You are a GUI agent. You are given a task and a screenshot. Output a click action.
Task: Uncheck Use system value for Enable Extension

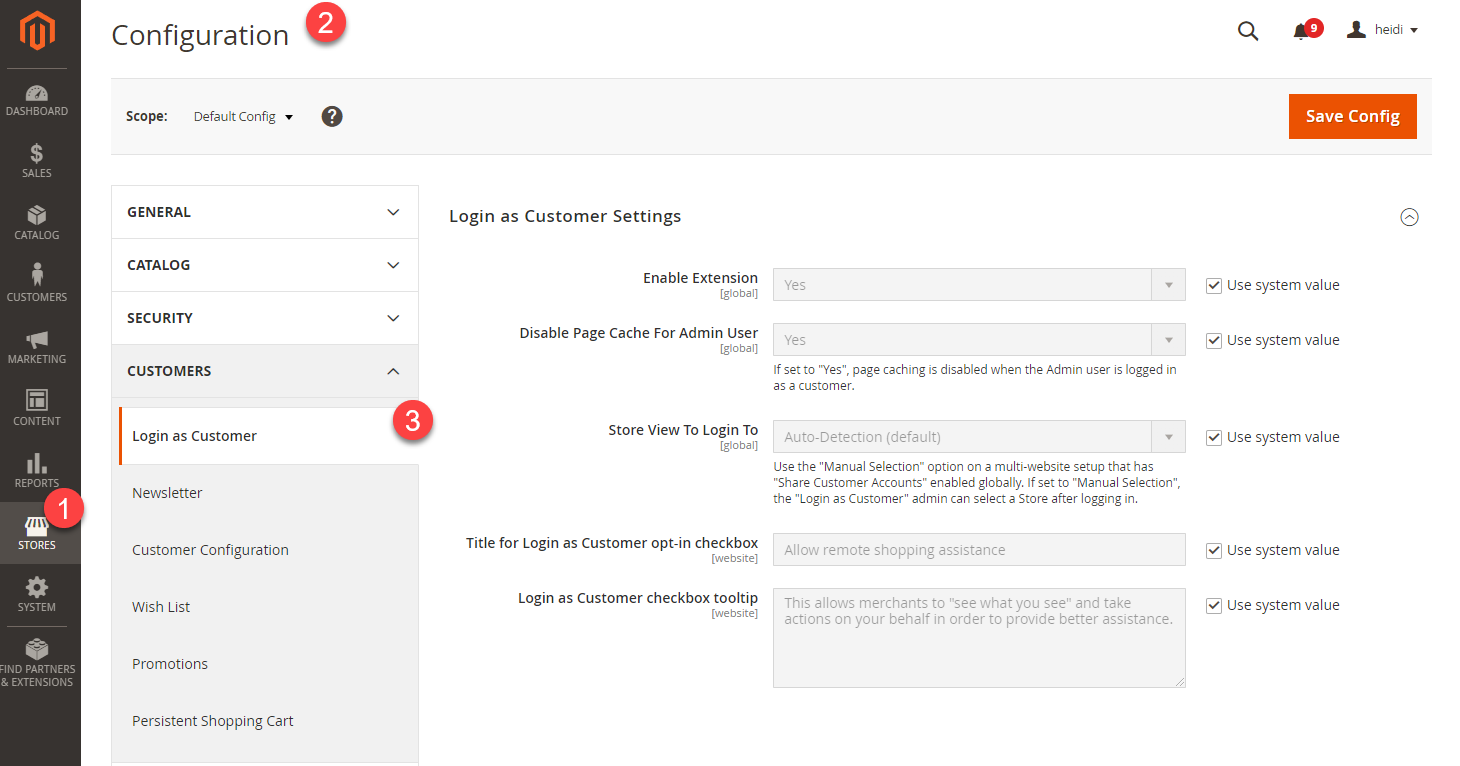pyautogui.click(x=1213, y=285)
